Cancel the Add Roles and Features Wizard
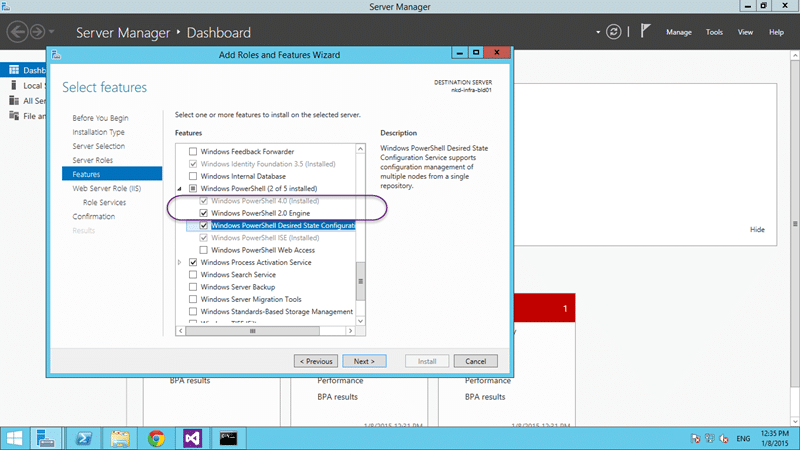The image size is (800, 450). tap(476, 361)
